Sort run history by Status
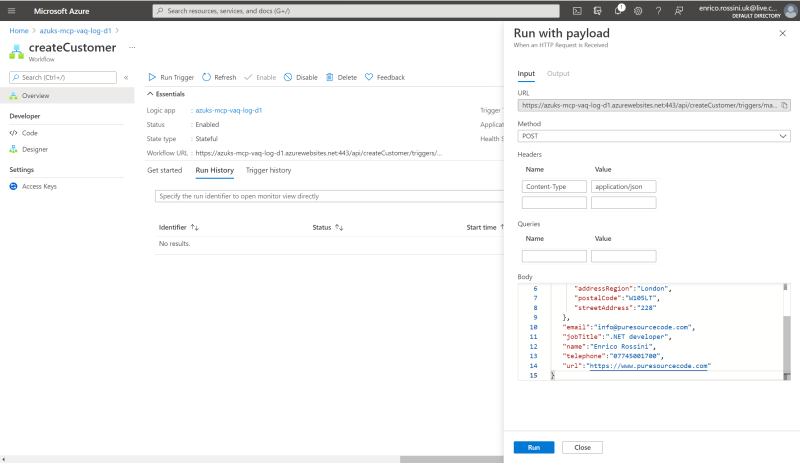 [339, 228]
